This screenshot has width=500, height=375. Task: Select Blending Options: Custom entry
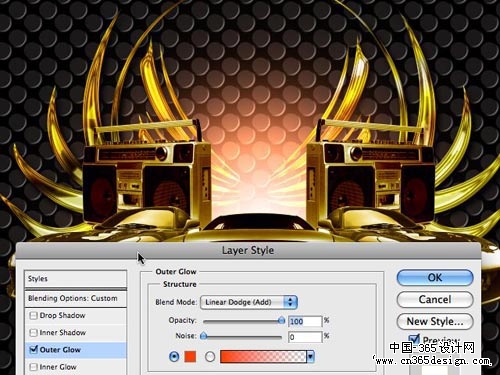click(x=76, y=298)
